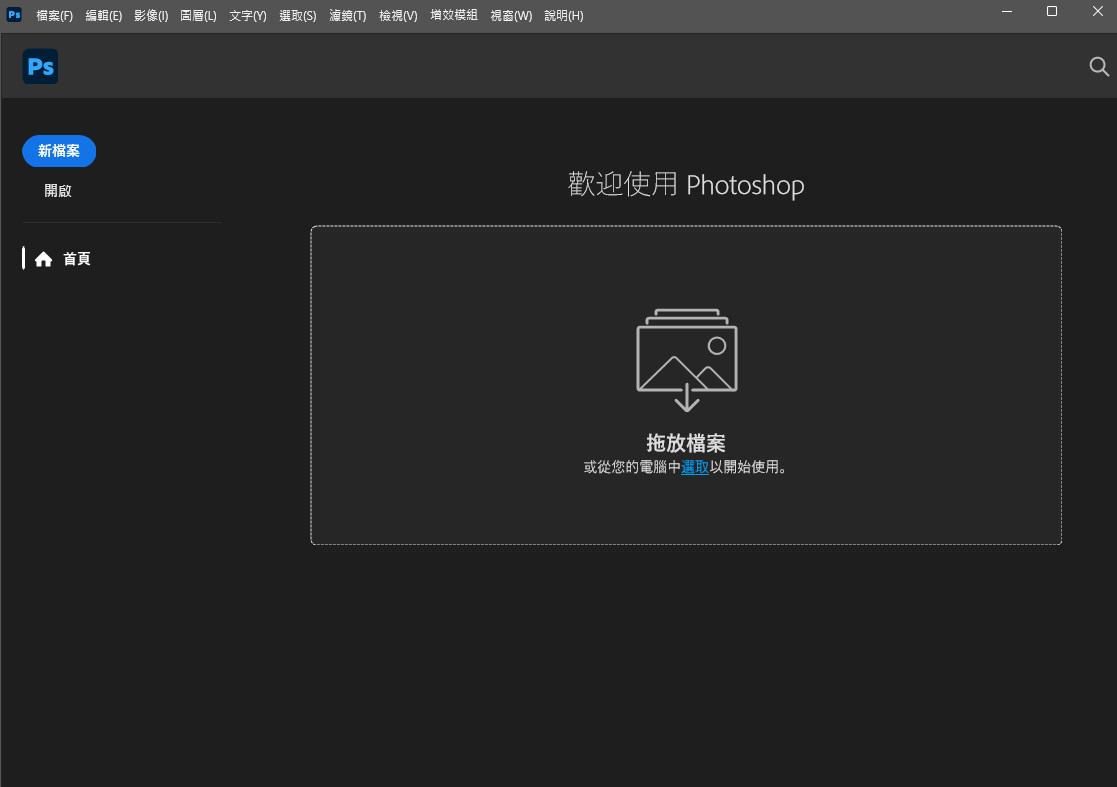
Task: Click the 歡迎使用 Photoshop title
Action: tap(686, 185)
